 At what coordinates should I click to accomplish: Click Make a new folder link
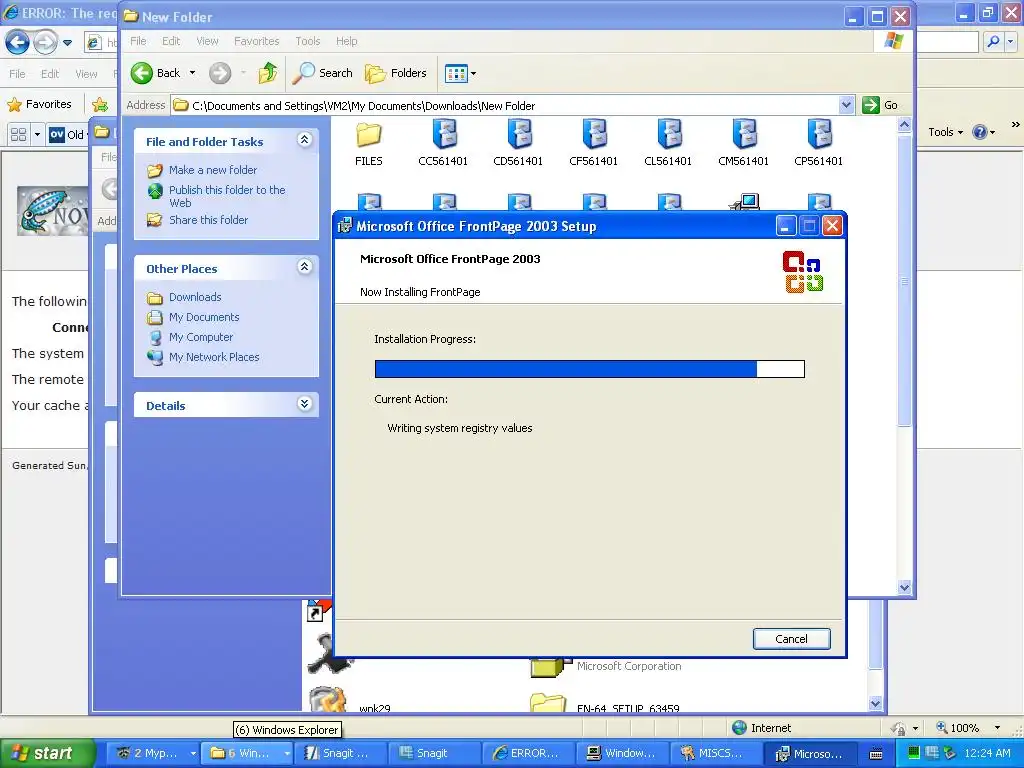tap(213, 170)
